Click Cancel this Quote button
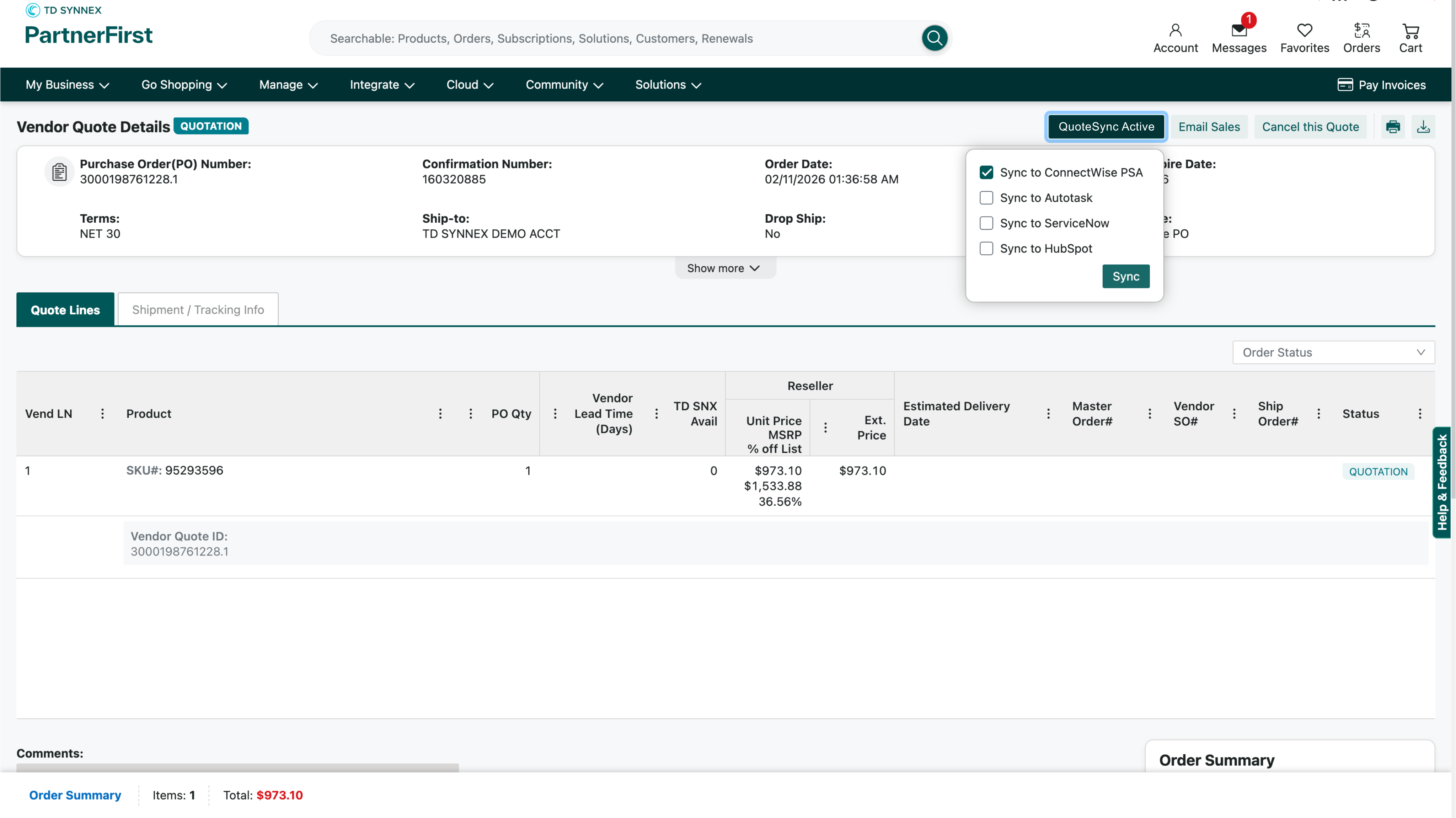1456x818 pixels. 1310,127
